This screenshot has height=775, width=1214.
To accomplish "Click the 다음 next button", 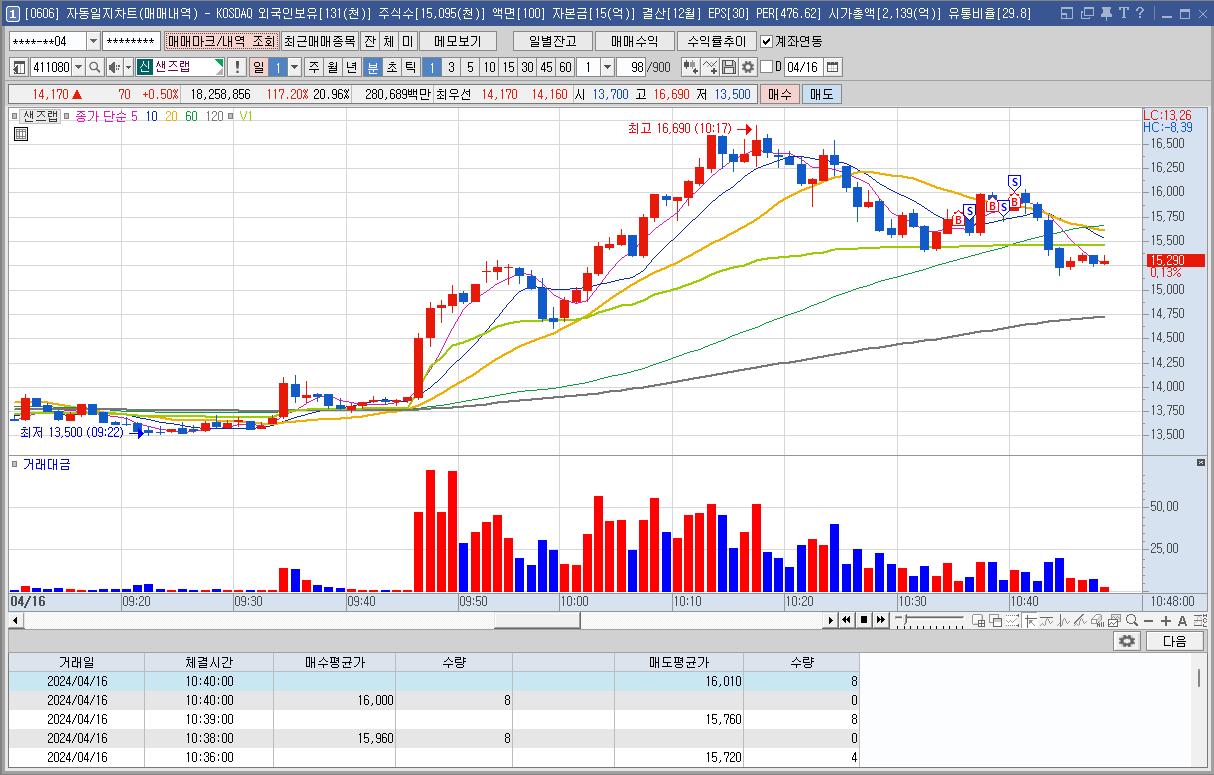I will coord(1175,641).
